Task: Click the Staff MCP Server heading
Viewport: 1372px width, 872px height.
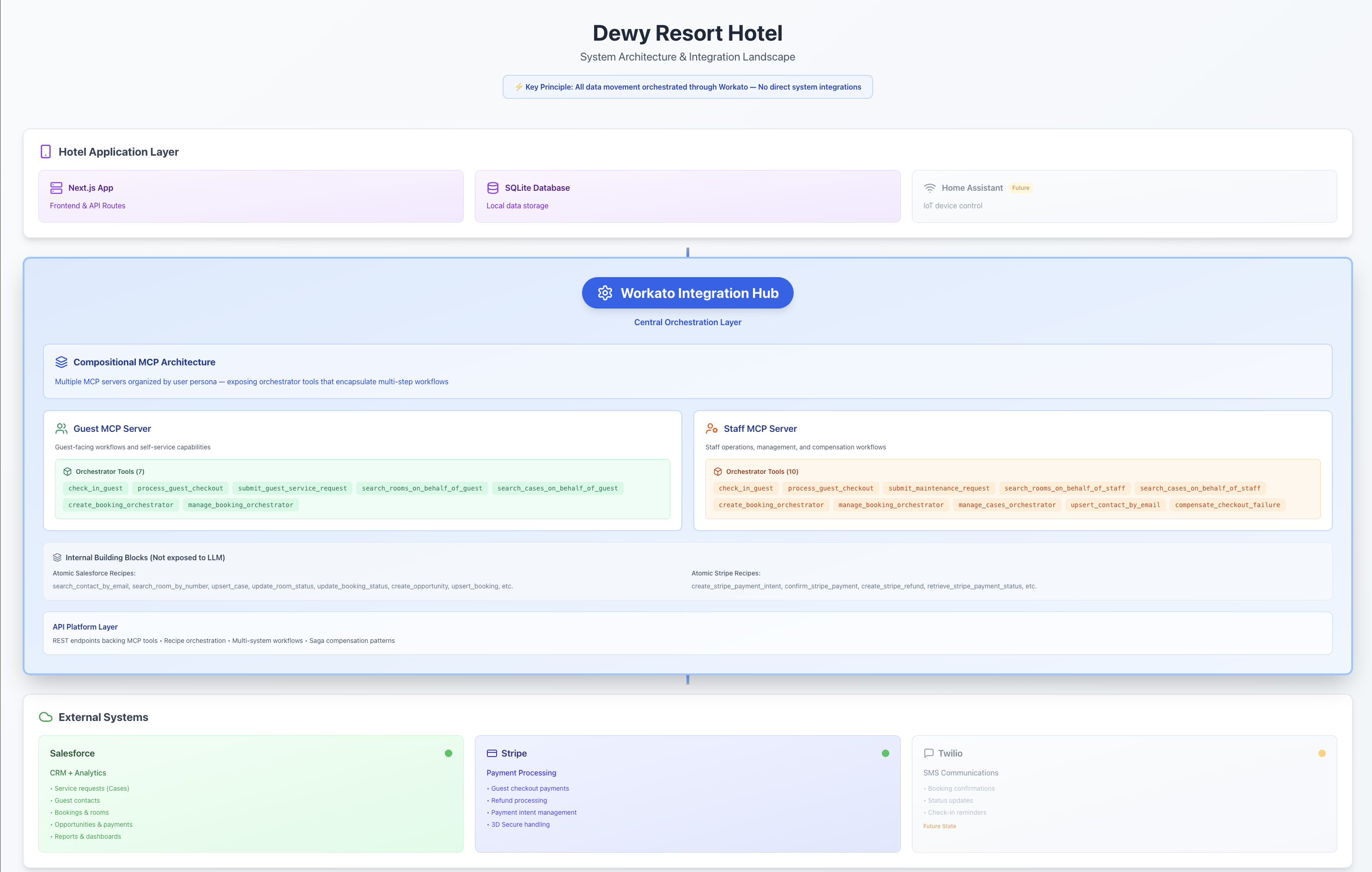Action: coord(760,428)
